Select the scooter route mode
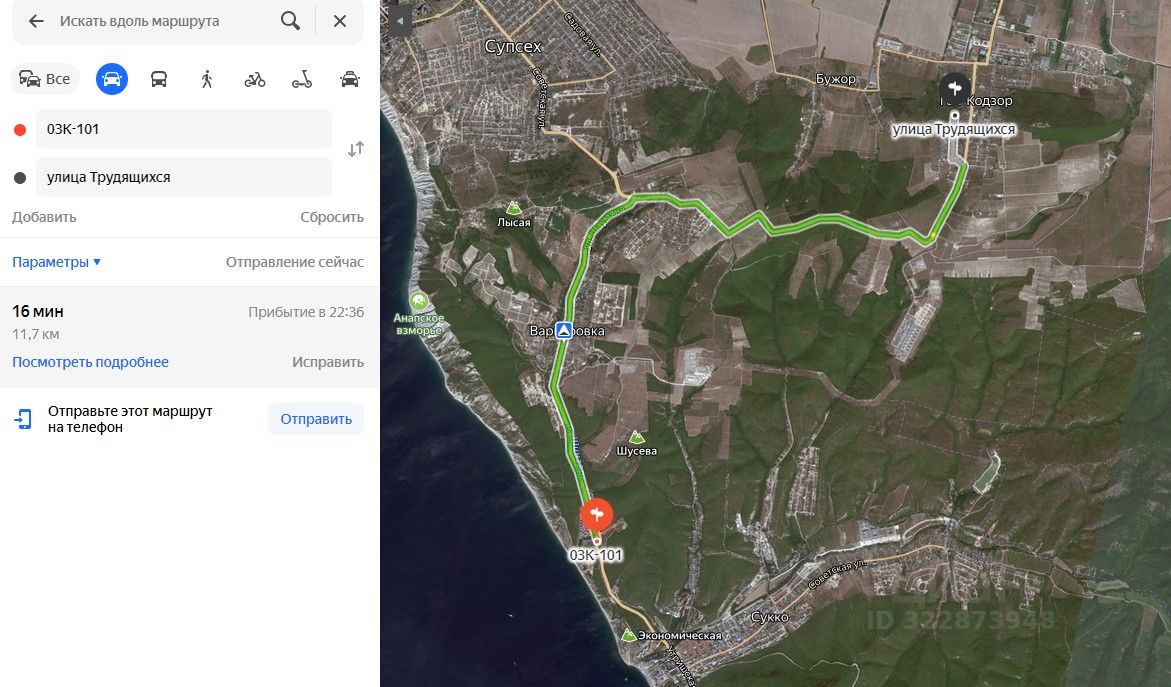Screen dimensions: 1171x687 pos(302,79)
